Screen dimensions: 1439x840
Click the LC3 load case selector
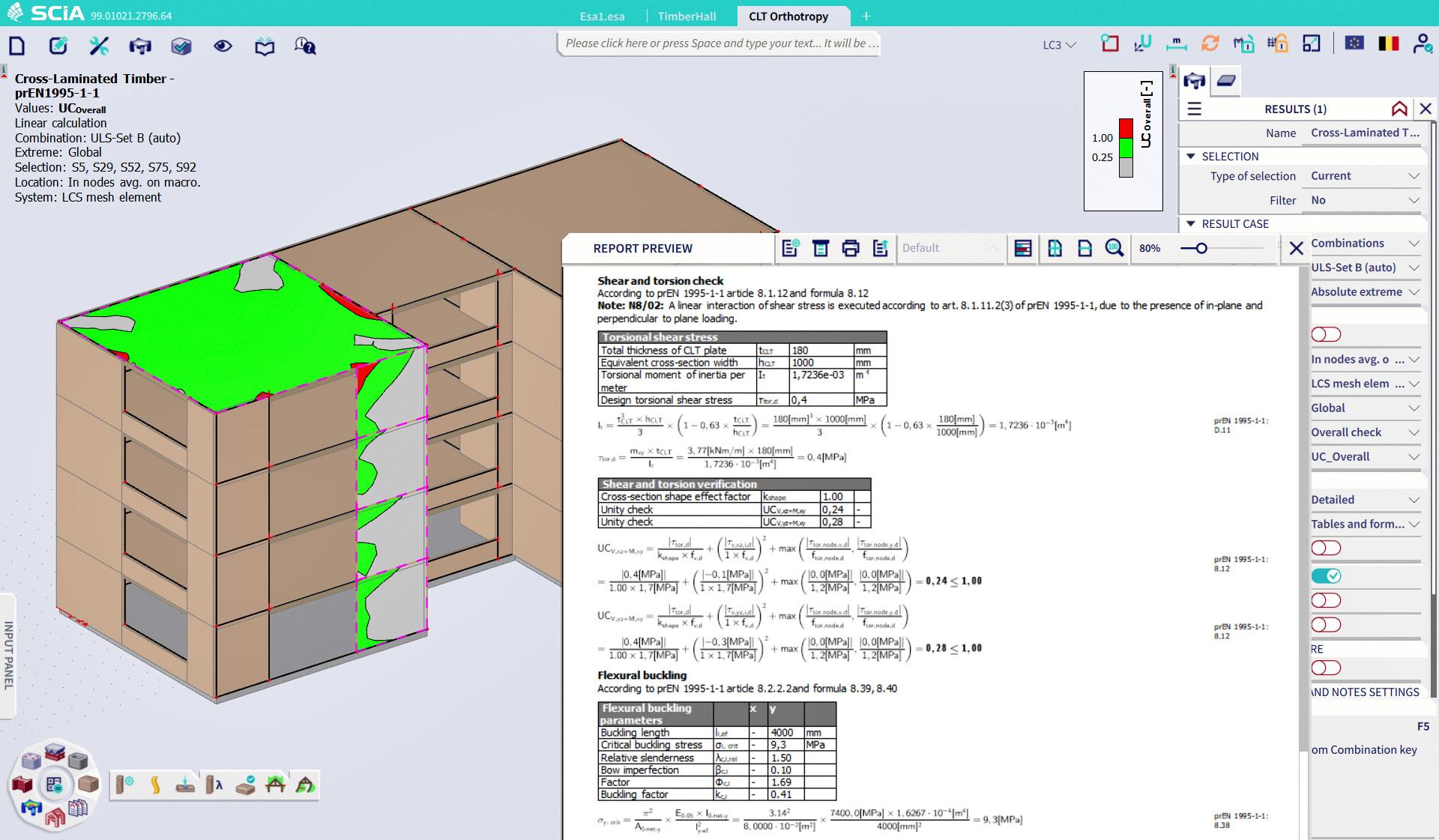coord(1054,44)
